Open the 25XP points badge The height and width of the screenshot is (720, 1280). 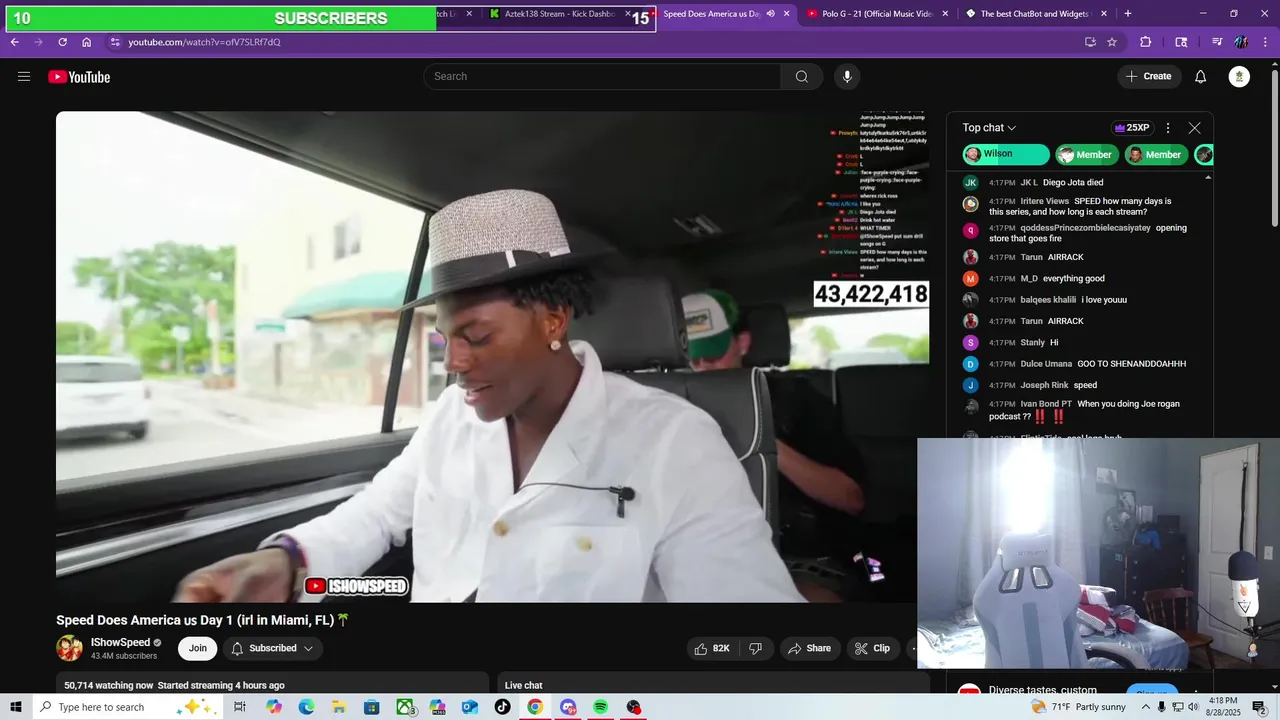point(1132,128)
